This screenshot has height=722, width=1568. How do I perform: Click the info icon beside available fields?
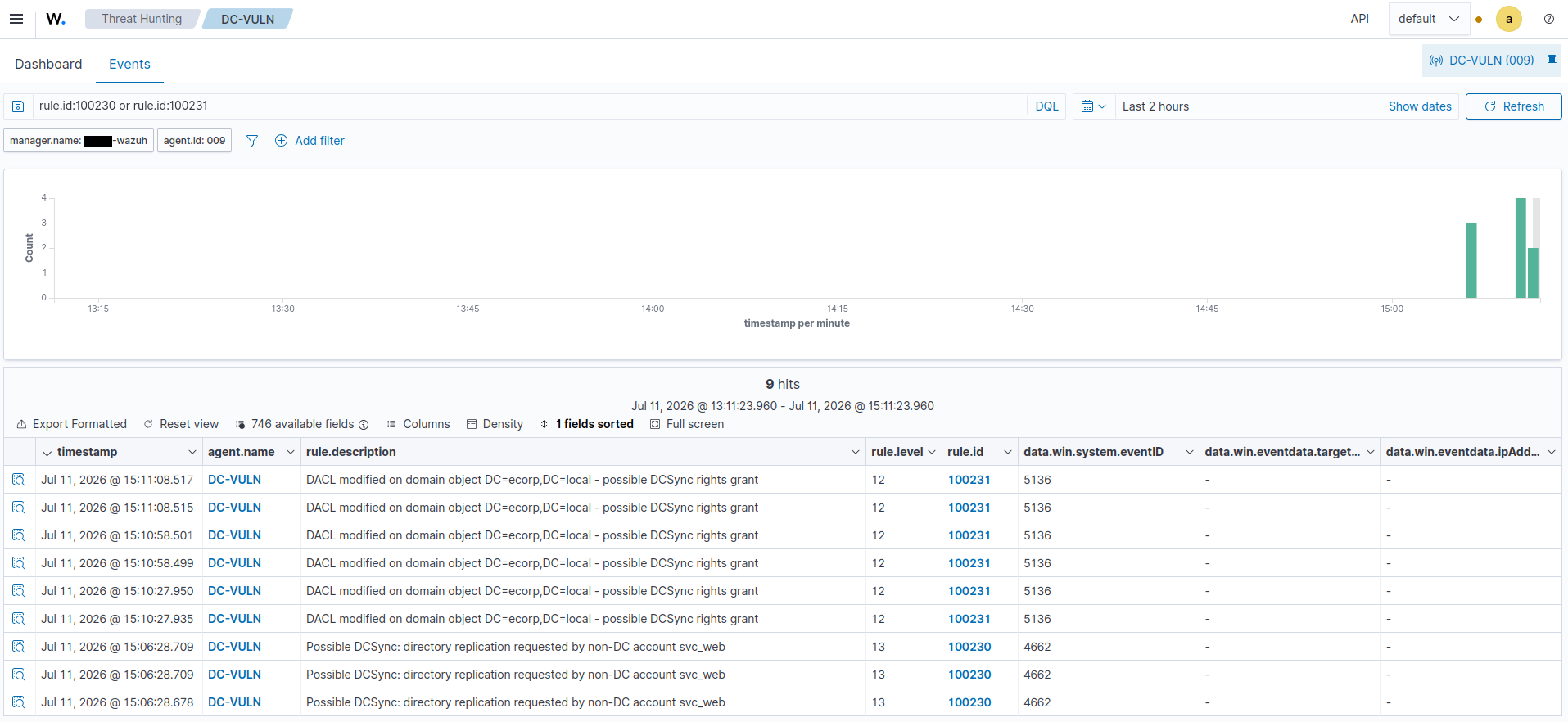tap(364, 425)
